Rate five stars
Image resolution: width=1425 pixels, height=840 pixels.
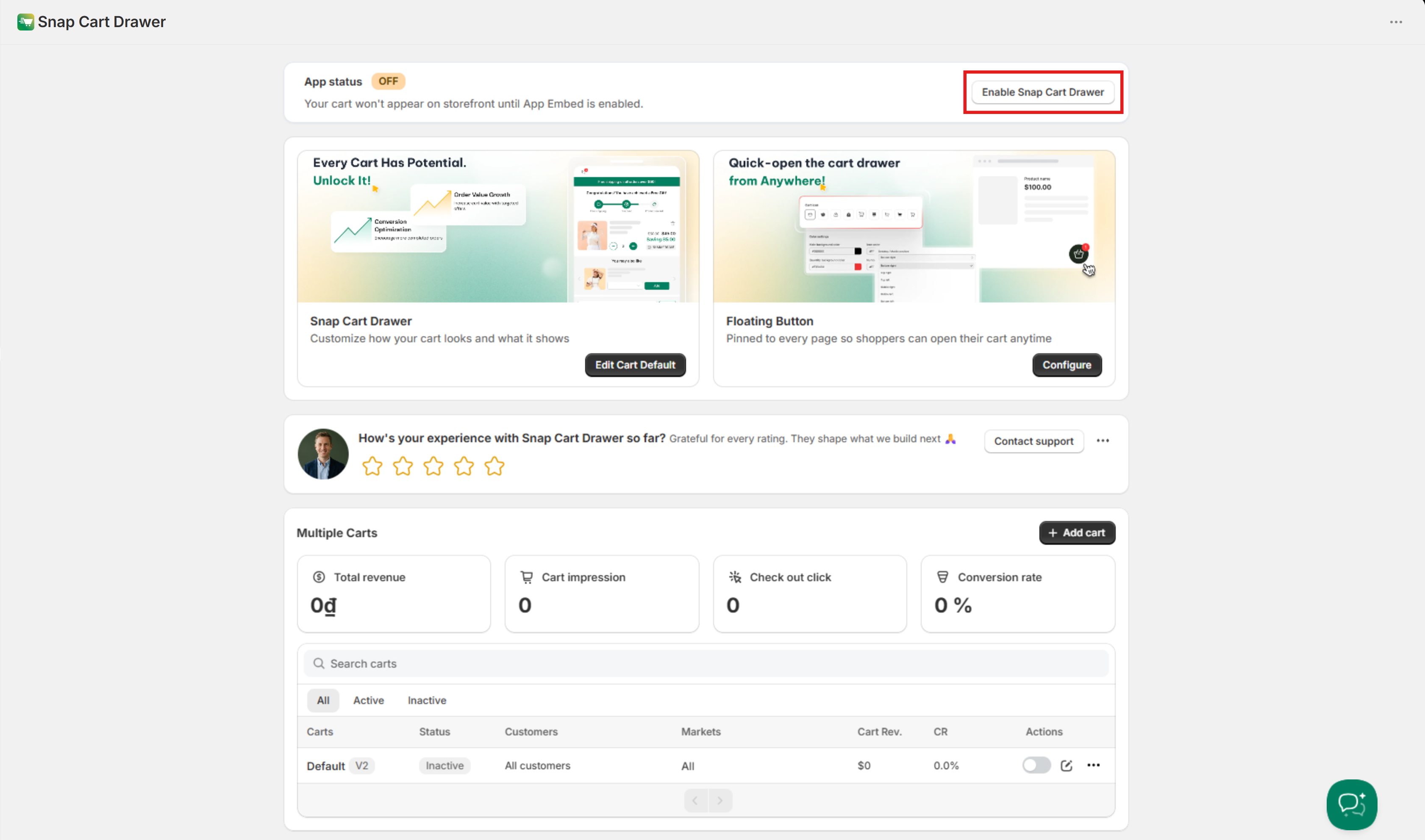[494, 466]
